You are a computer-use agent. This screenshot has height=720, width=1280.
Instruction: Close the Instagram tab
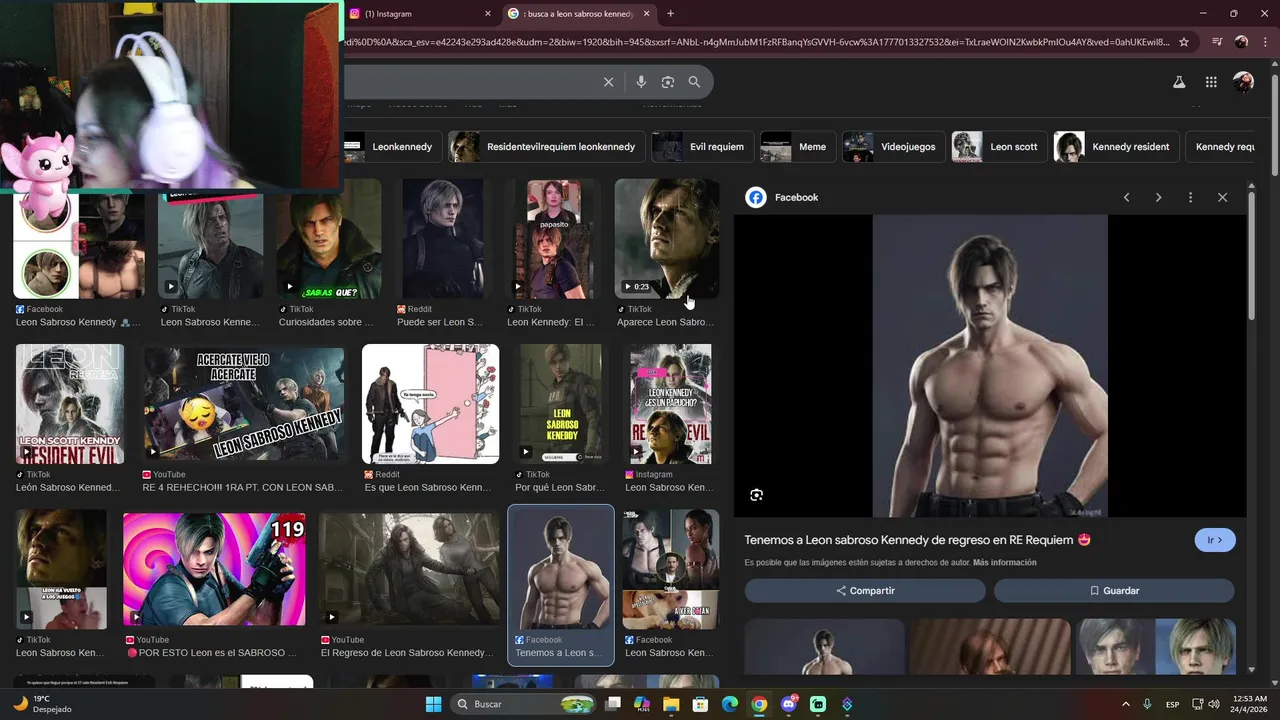pos(488,14)
